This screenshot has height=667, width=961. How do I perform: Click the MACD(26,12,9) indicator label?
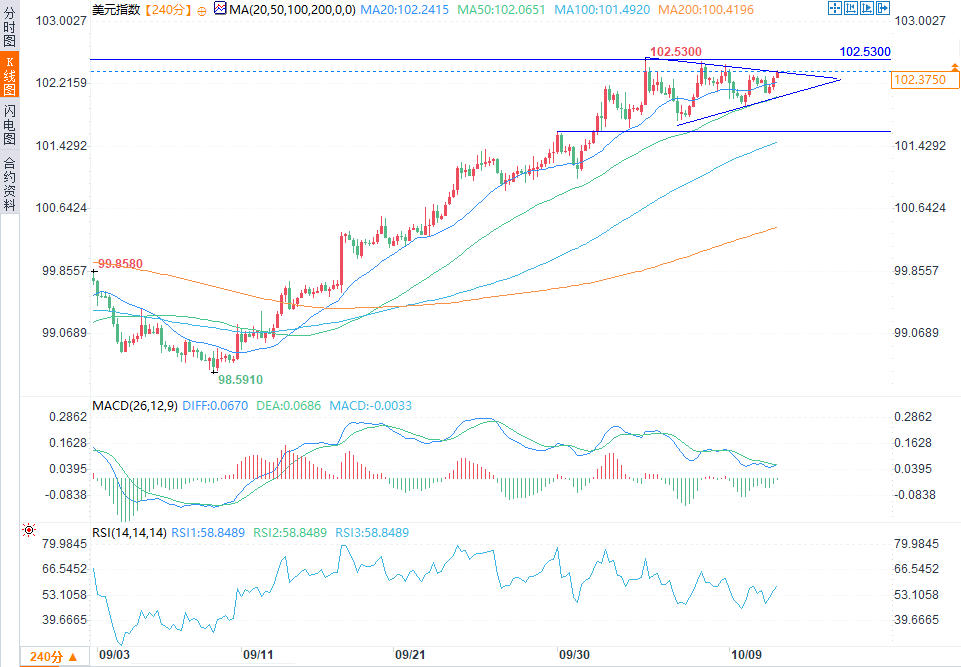pyautogui.click(x=135, y=406)
